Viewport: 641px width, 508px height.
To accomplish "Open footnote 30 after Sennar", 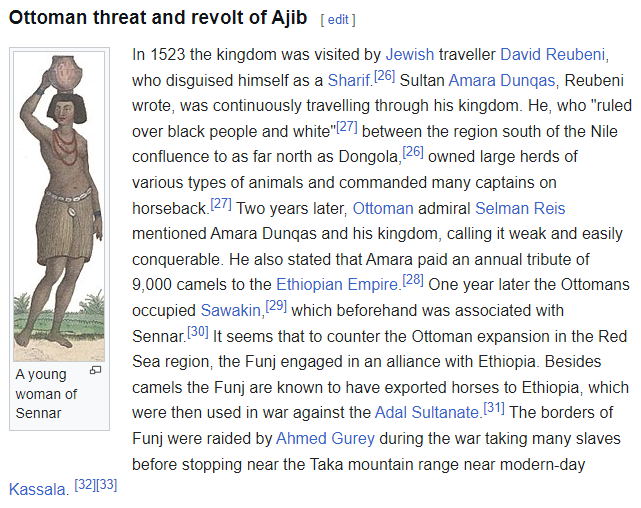I will pyautogui.click(x=198, y=330).
